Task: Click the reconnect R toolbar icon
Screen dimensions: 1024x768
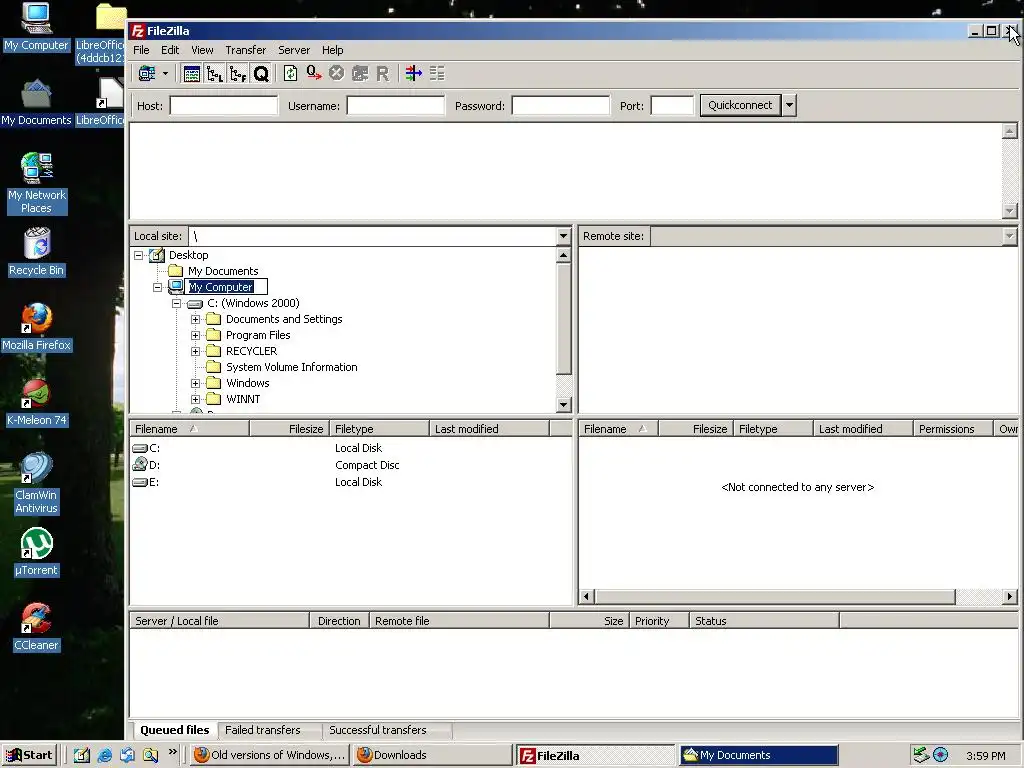Action: (383, 74)
